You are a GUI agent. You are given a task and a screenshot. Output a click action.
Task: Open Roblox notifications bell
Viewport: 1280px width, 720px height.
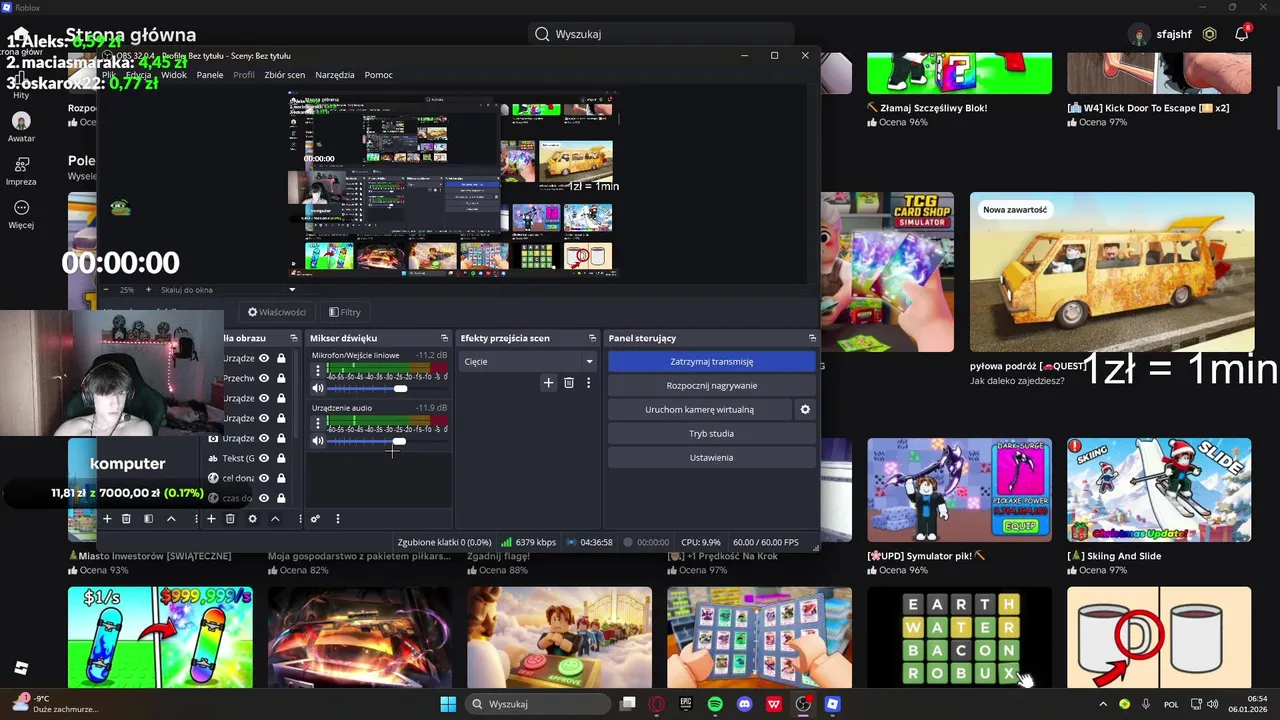click(x=1241, y=34)
